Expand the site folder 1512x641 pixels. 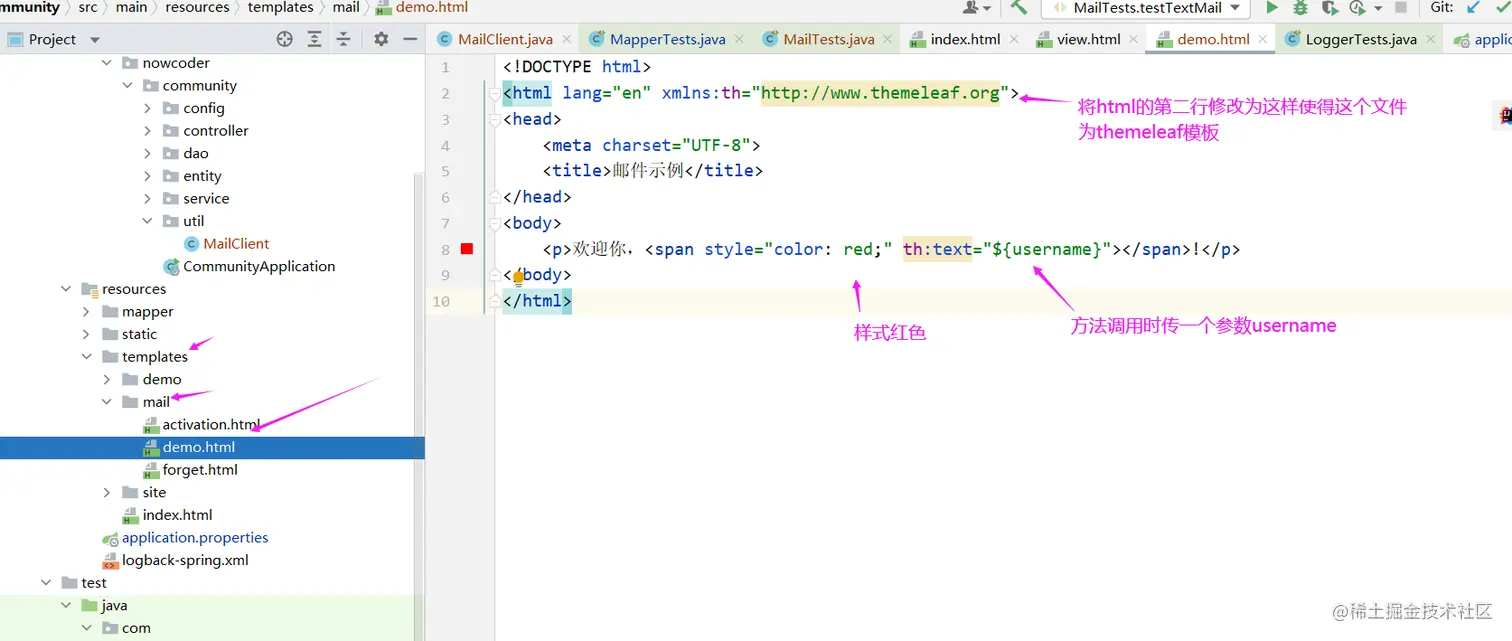[x=107, y=493]
